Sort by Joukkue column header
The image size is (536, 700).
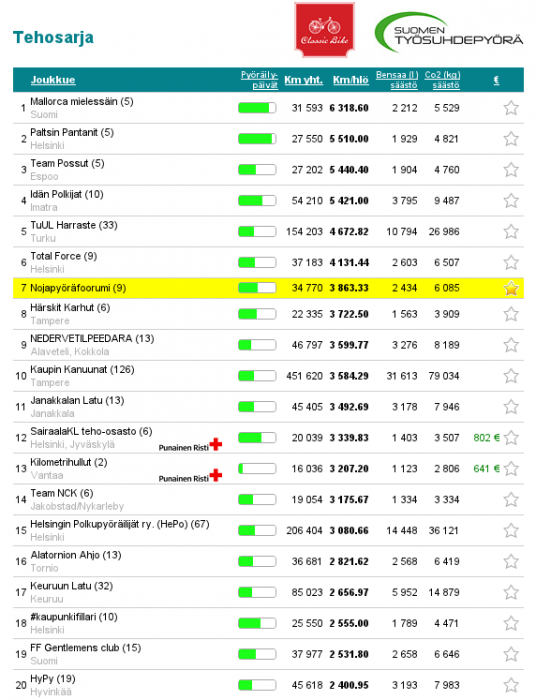tap(53, 80)
